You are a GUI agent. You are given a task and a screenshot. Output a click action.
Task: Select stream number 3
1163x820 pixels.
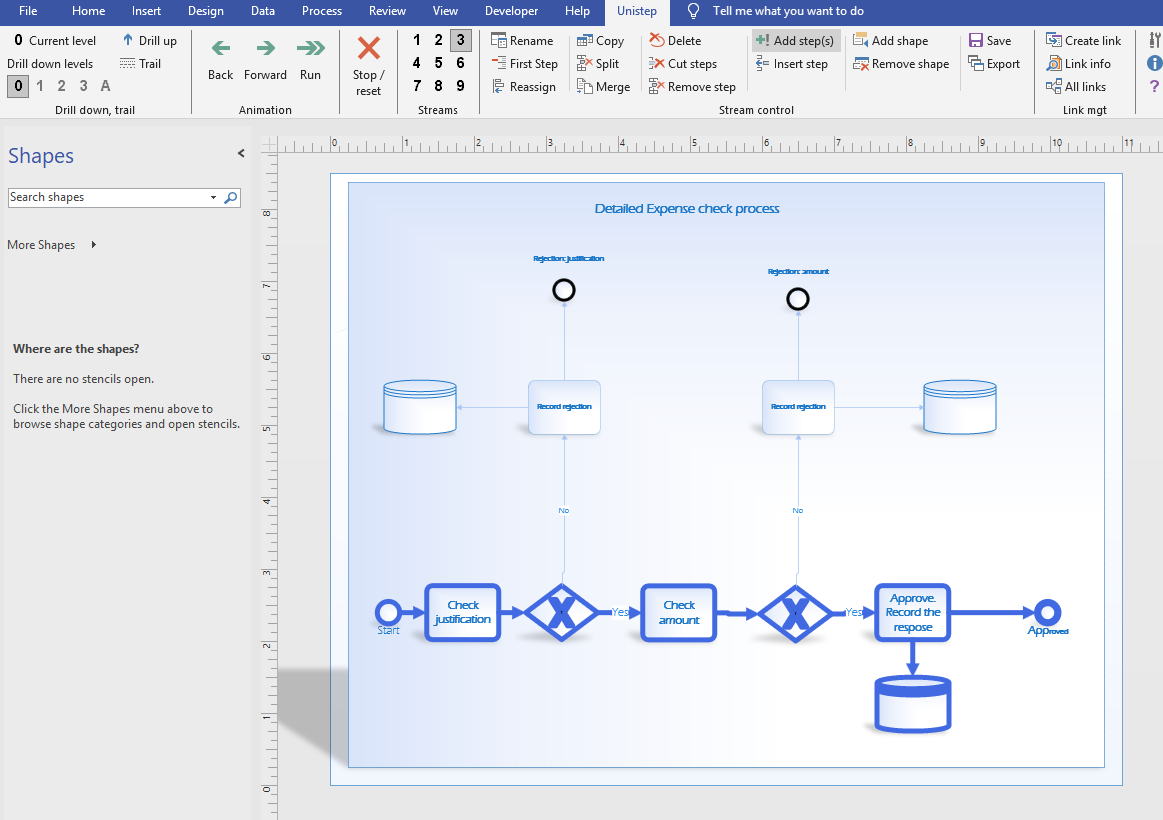[460, 40]
